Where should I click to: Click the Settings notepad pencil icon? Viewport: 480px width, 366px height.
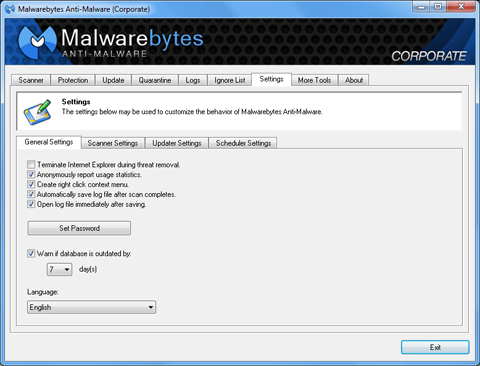(38, 112)
